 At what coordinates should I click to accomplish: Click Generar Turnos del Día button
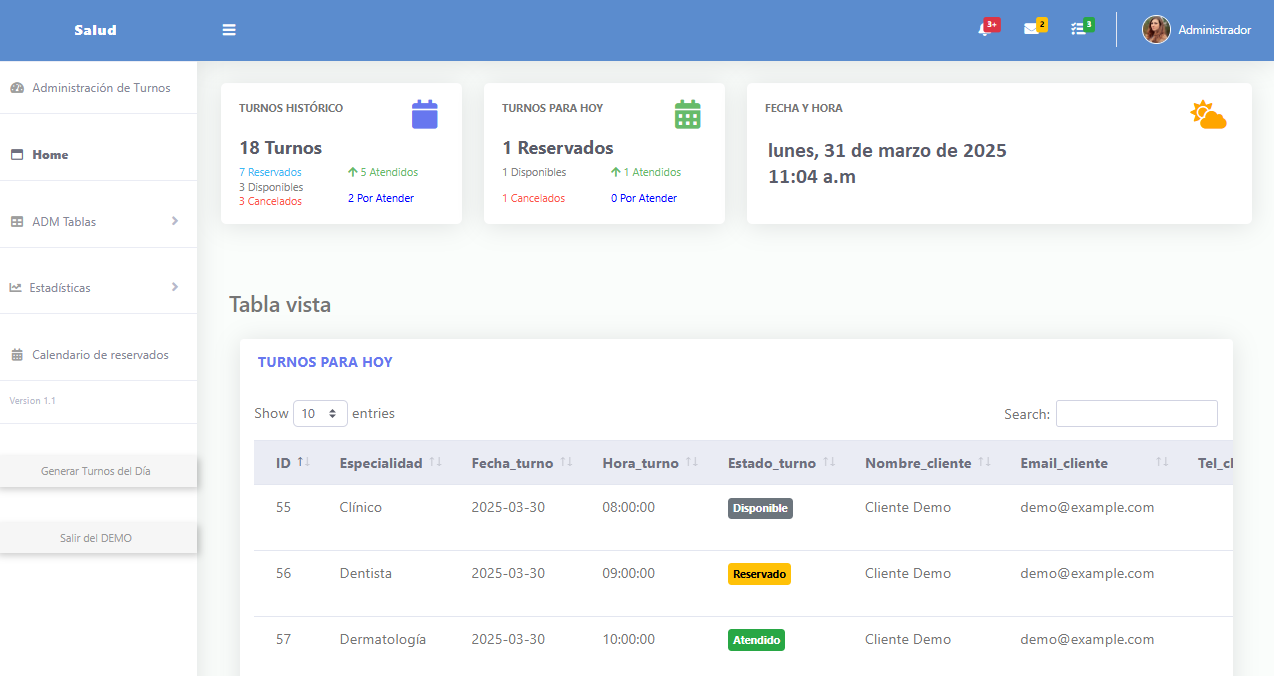coord(96,471)
